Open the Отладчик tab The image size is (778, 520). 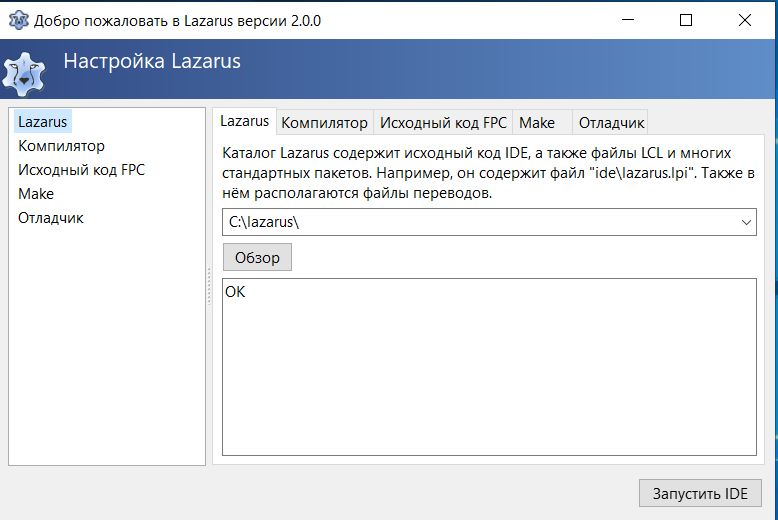pyautogui.click(x=611, y=123)
